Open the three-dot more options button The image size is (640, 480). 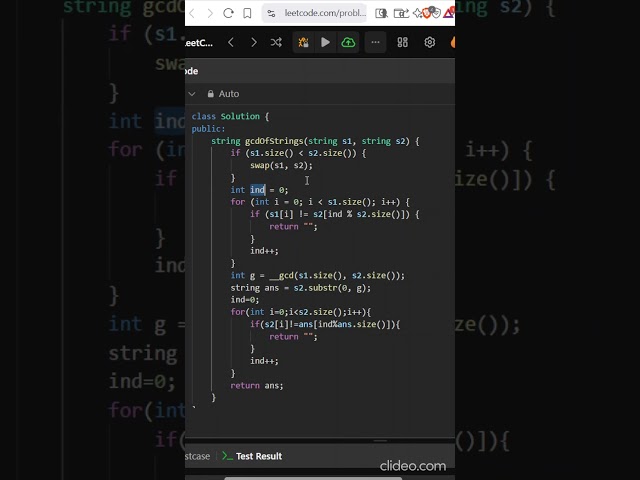(x=376, y=42)
